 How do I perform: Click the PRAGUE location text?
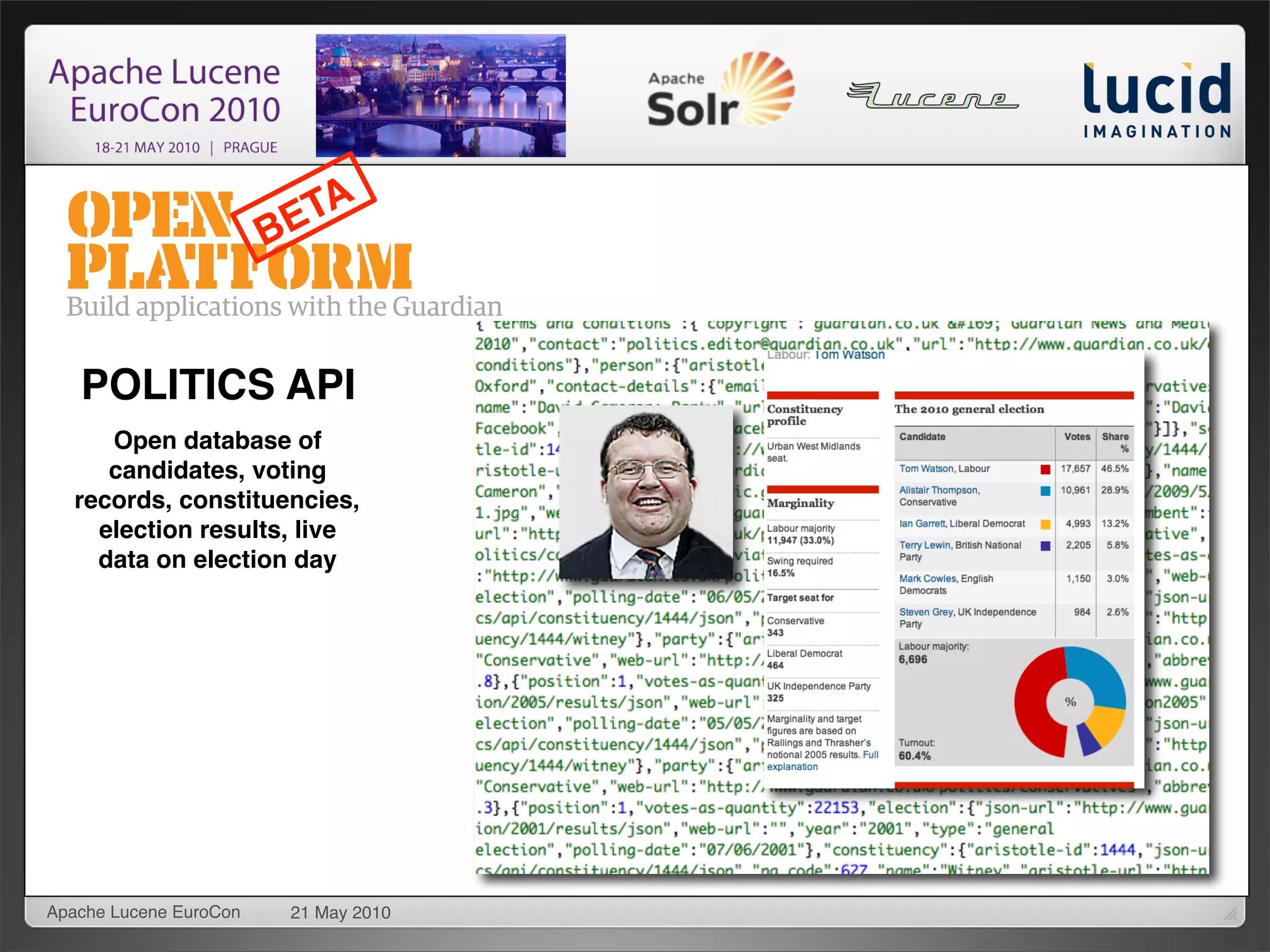click(x=251, y=148)
